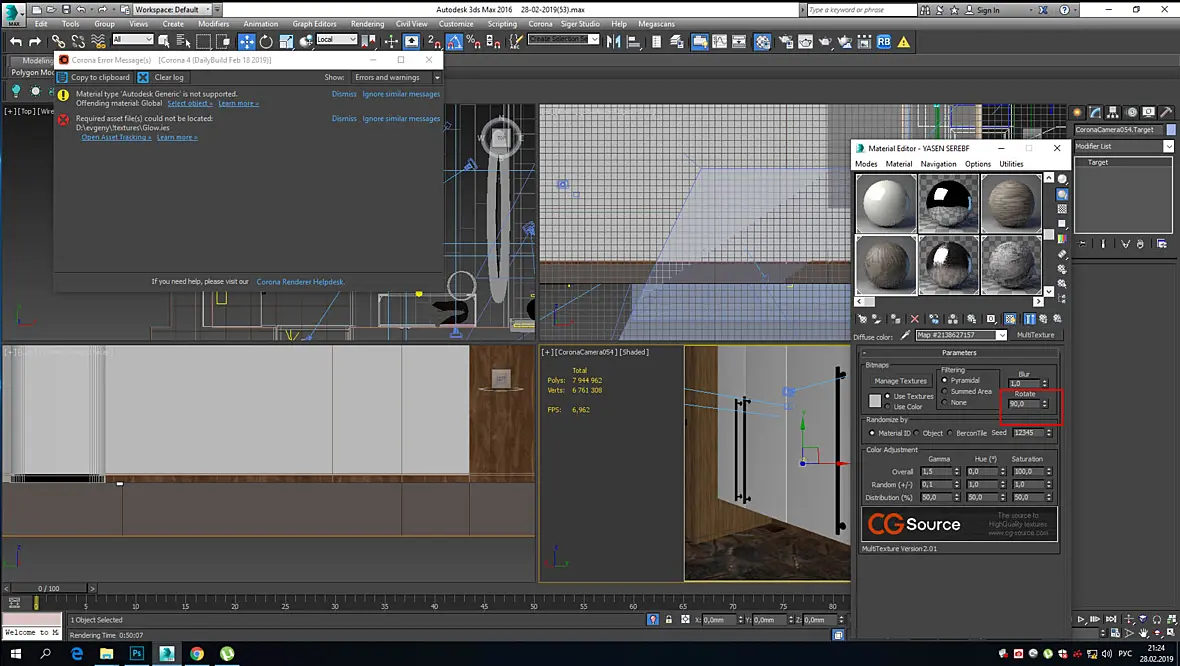Image resolution: width=1180 pixels, height=666 pixels.
Task: Open the Material Editor toolbar icon
Action: 762,41
